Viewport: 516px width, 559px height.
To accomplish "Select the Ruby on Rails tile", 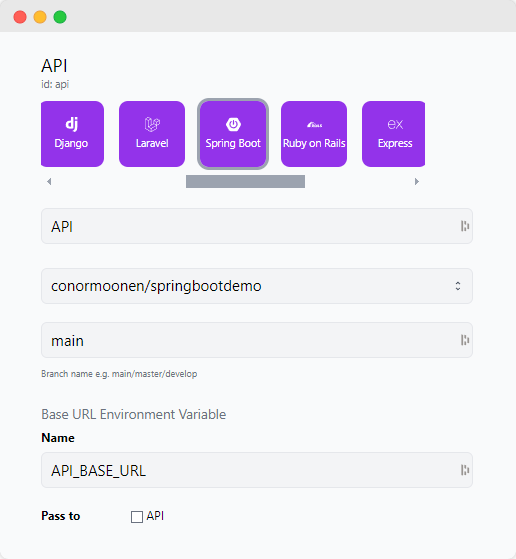I will (314, 134).
